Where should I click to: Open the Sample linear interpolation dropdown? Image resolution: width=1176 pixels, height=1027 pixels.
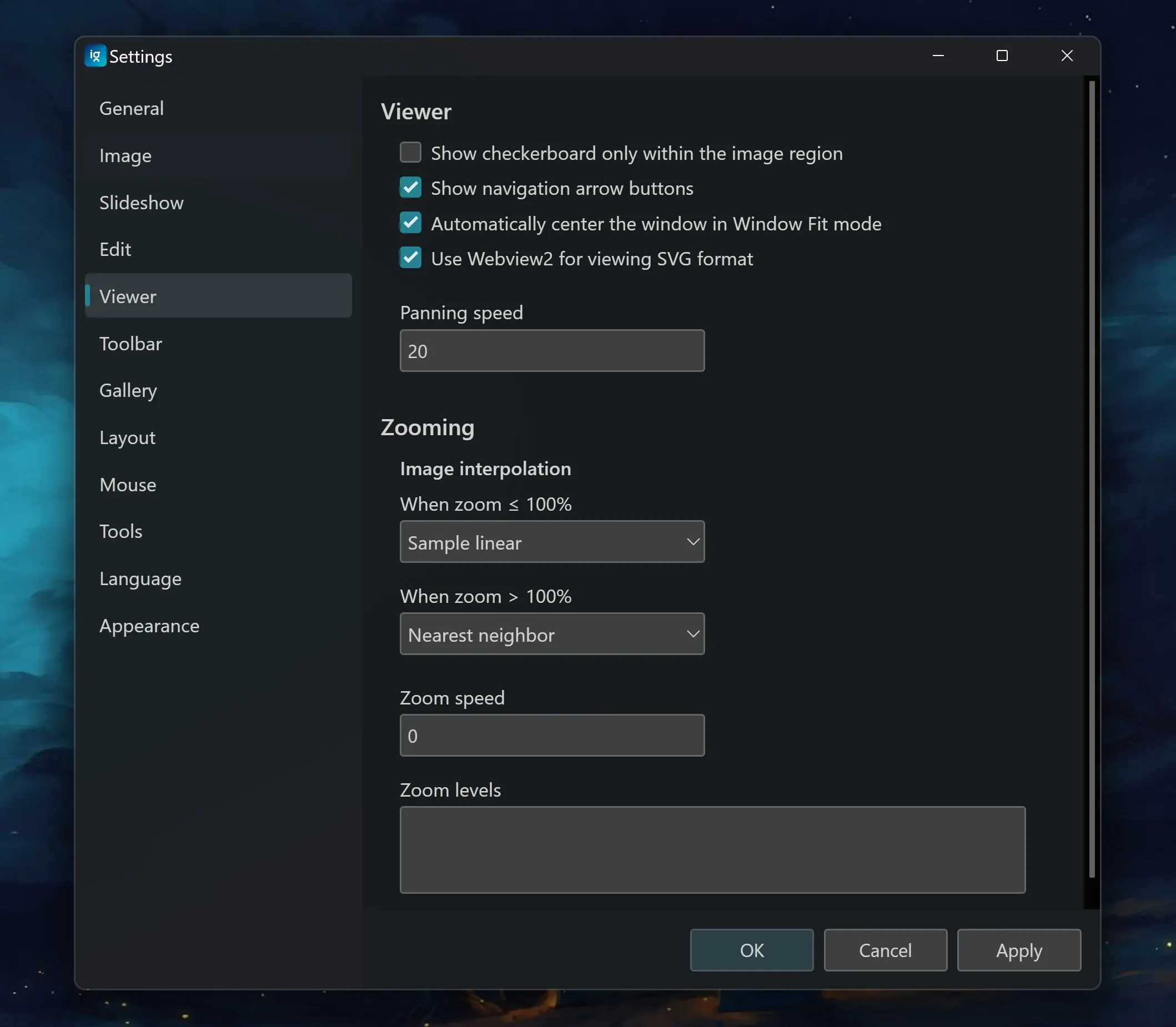552,542
